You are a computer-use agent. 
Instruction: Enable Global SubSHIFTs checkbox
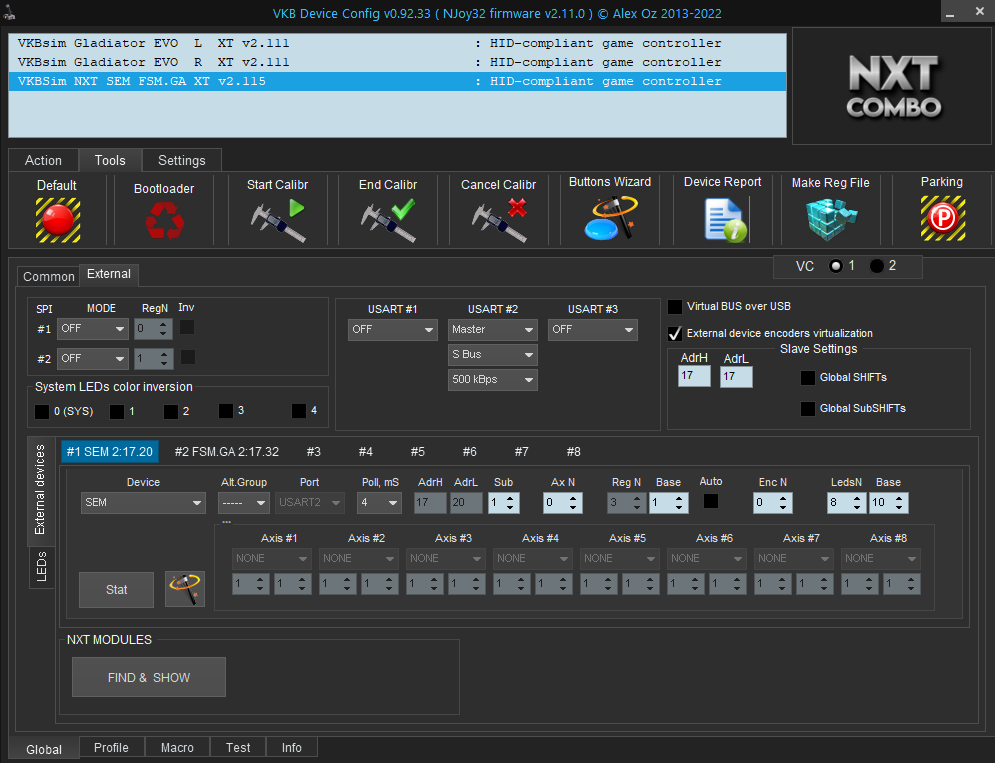(808, 408)
